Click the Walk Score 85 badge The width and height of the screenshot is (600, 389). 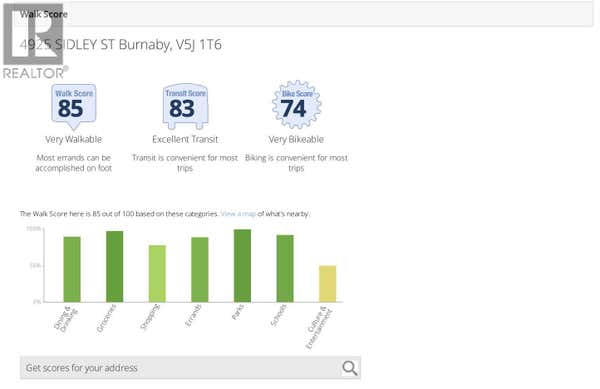click(73, 107)
